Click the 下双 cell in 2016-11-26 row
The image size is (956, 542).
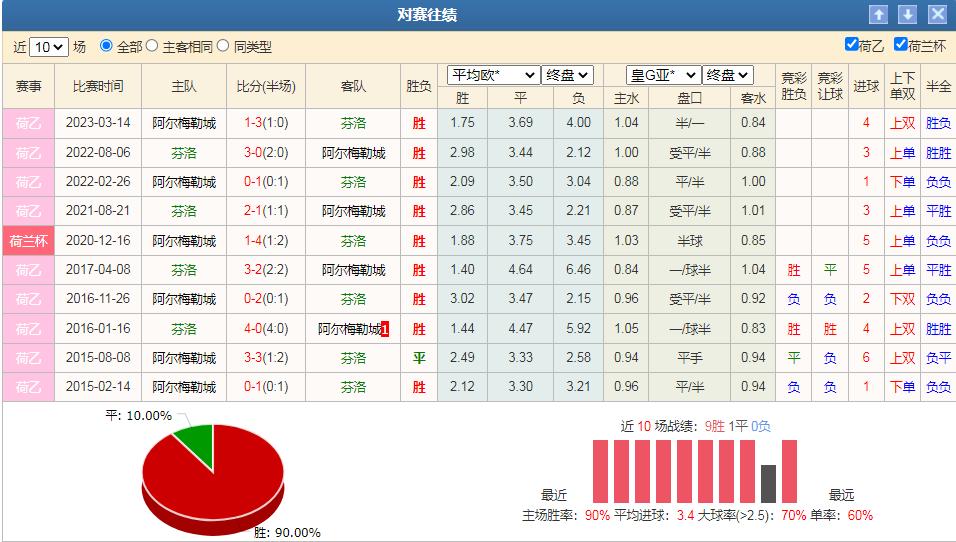902,299
